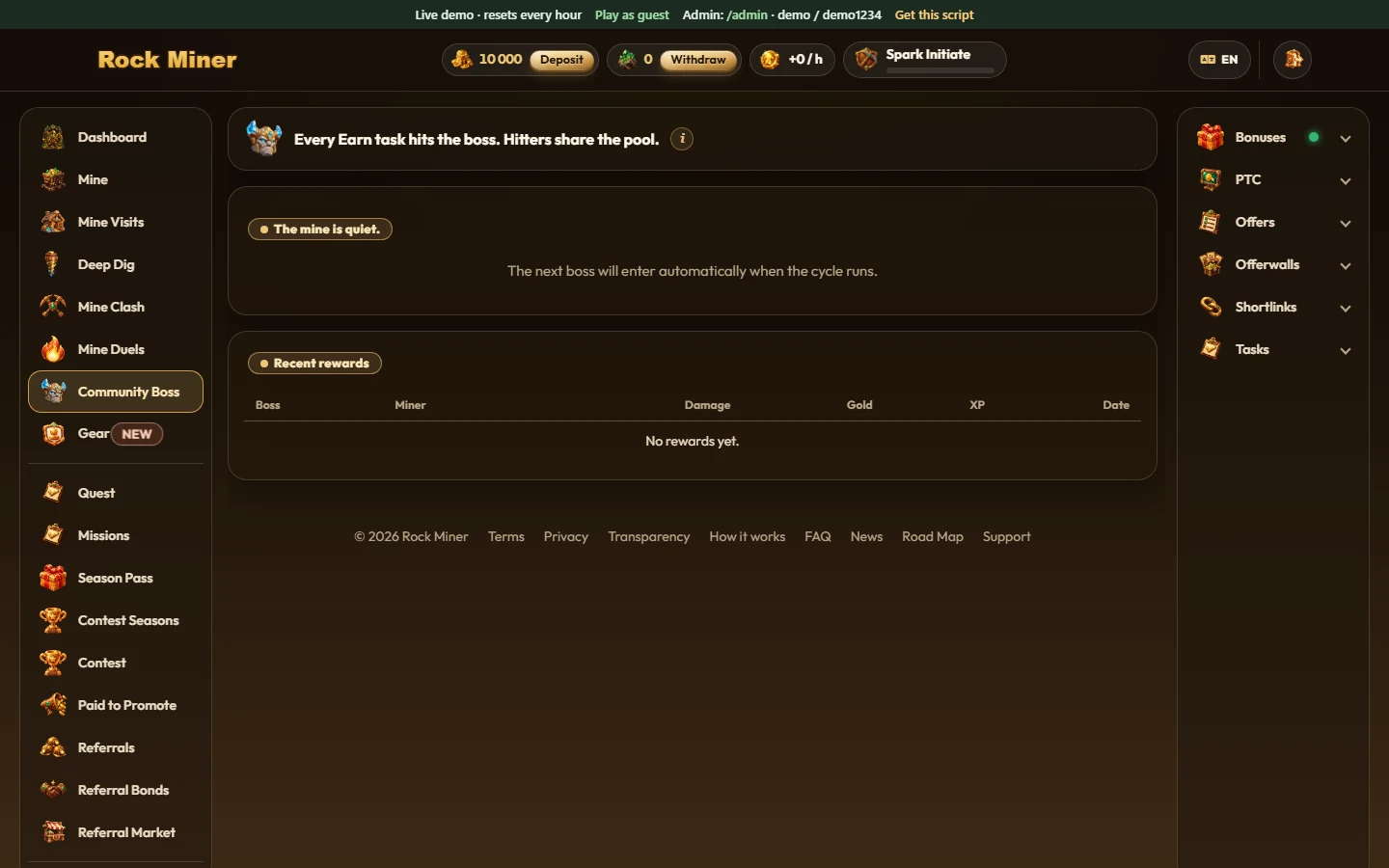Open Referral Bonds menu item
This screenshot has height=868, width=1389.
coord(116,790)
